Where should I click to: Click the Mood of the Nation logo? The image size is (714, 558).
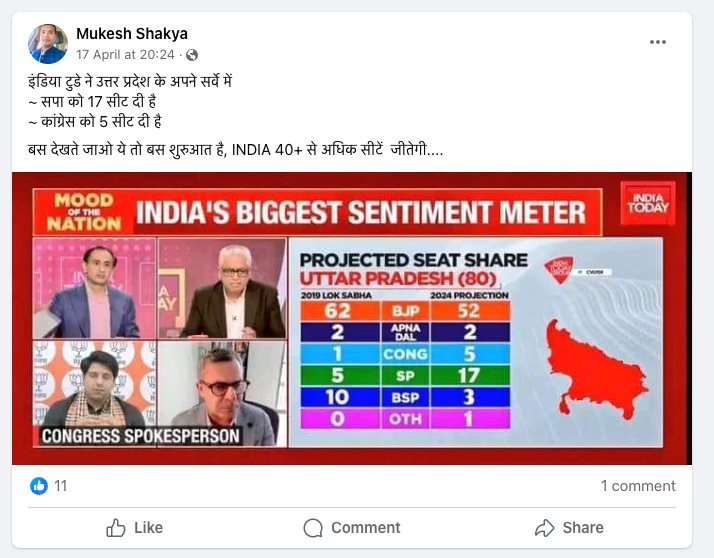[x=83, y=210]
